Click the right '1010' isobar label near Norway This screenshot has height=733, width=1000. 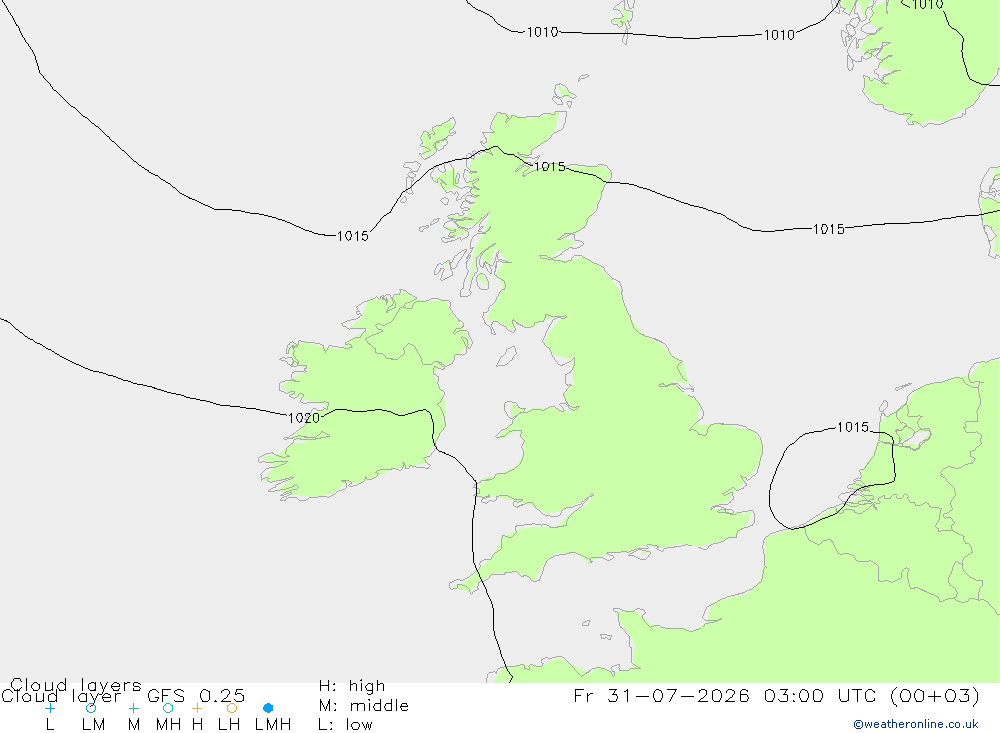coord(779,35)
